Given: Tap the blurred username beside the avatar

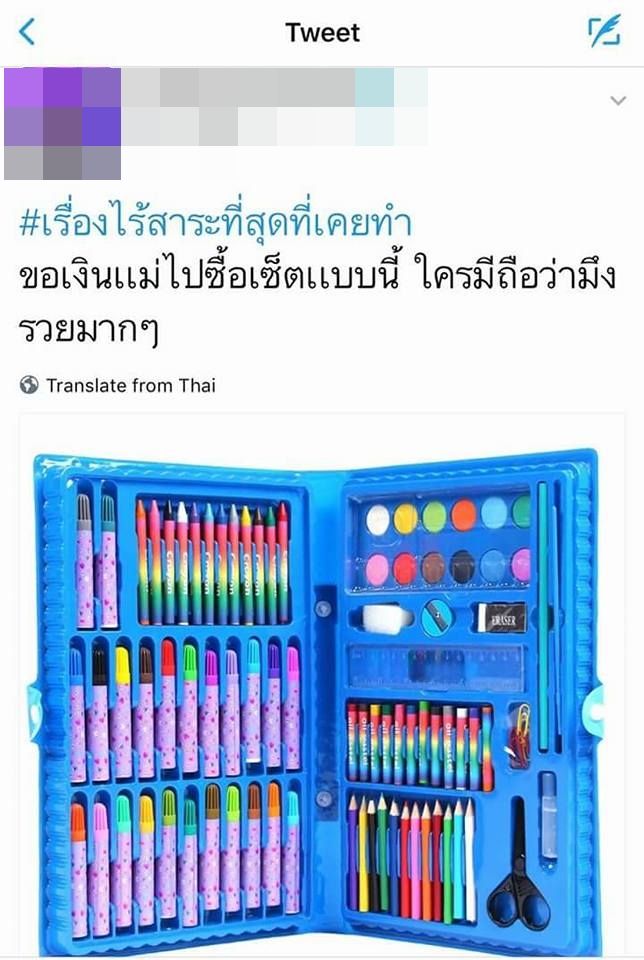Looking at the screenshot, I should [x=274, y=107].
